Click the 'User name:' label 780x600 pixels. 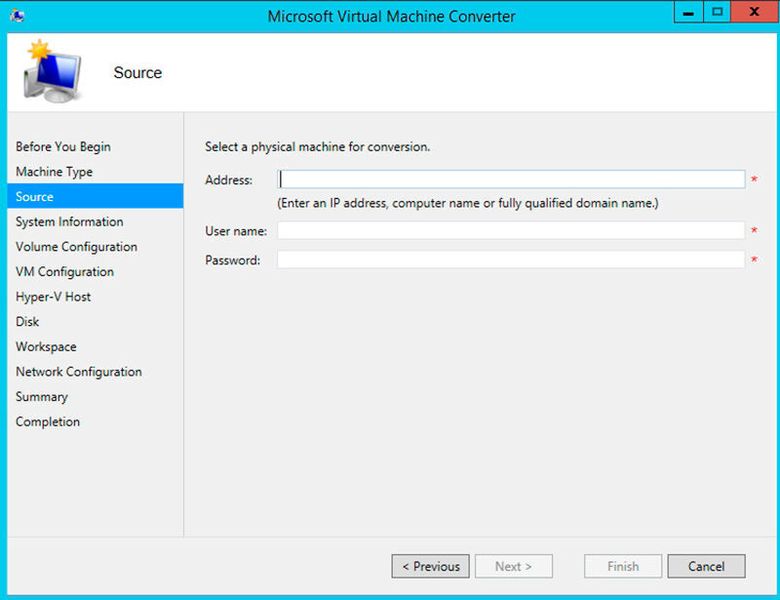pos(236,231)
